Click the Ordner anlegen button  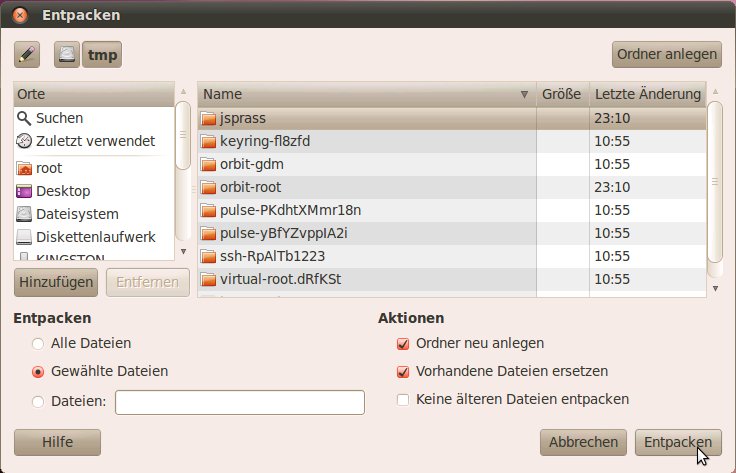[x=666, y=54]
